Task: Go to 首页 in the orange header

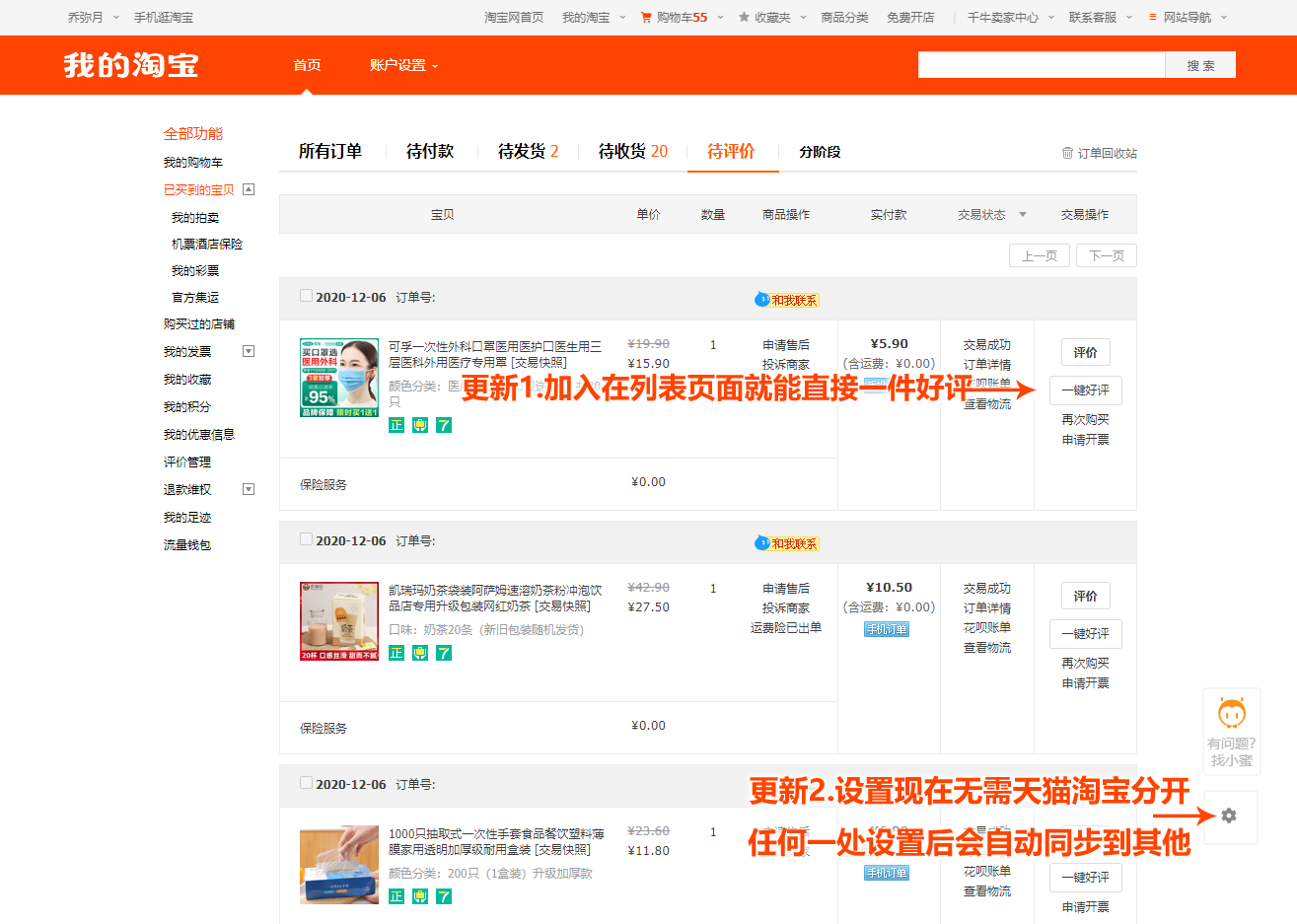Action: click(307, 65)
